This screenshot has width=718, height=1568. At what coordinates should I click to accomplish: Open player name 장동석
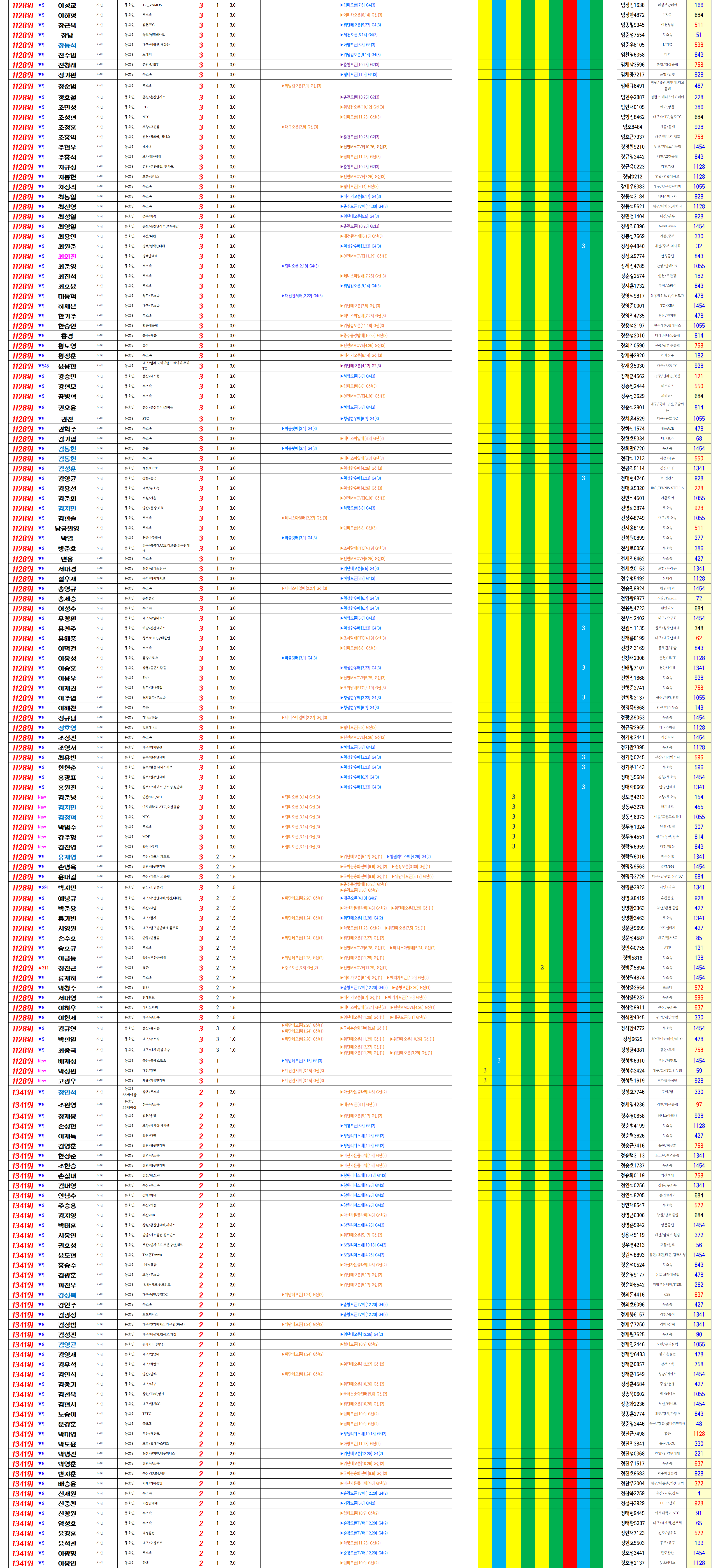click(67, 45)
